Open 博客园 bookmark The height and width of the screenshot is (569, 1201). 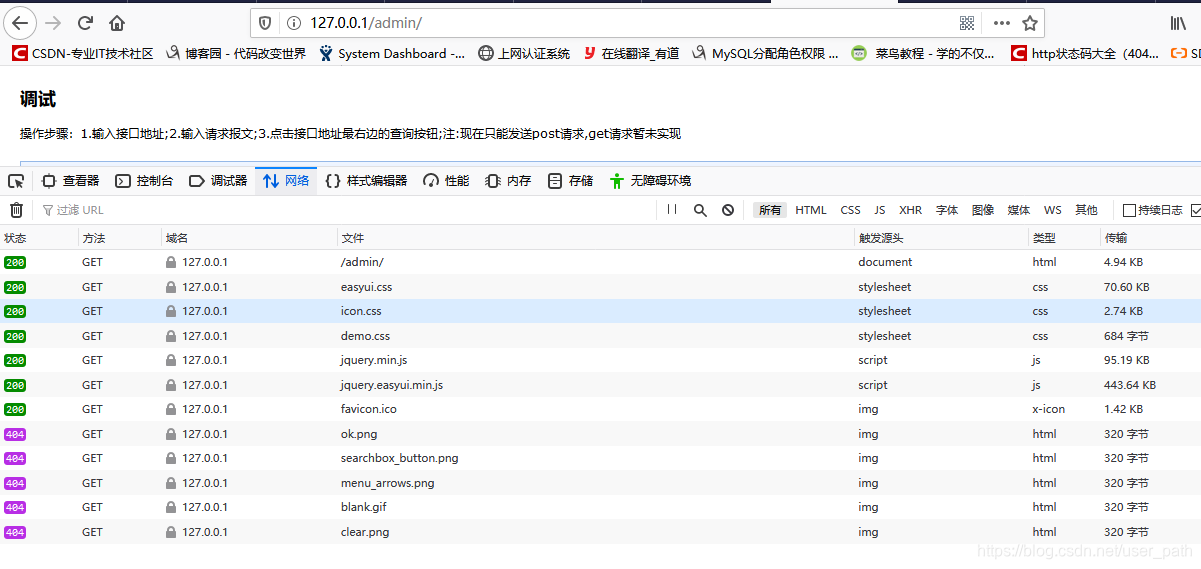(236, 54)
